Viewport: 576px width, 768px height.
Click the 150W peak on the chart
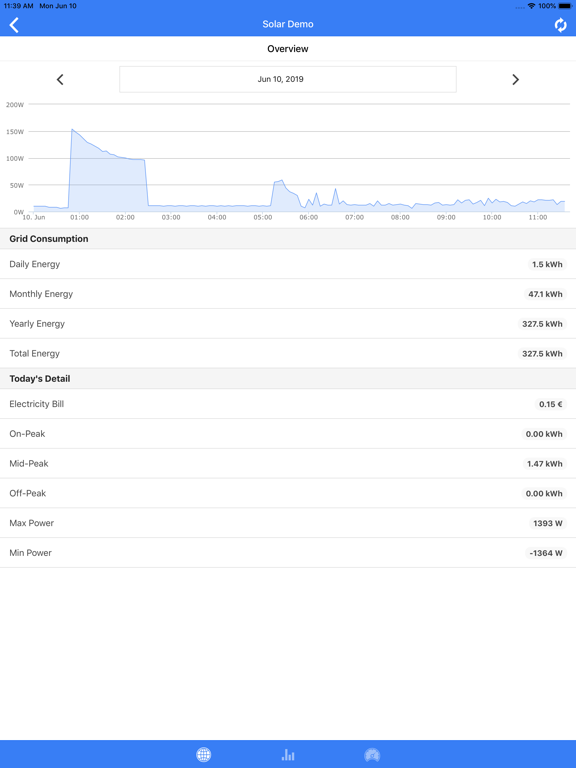click(x=72, y=130)
